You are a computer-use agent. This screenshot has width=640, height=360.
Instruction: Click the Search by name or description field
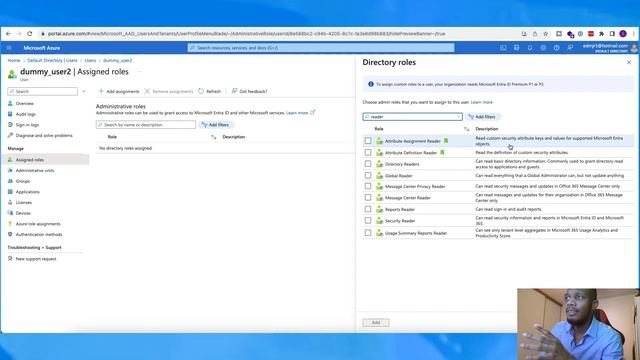(x=146, y=125)
